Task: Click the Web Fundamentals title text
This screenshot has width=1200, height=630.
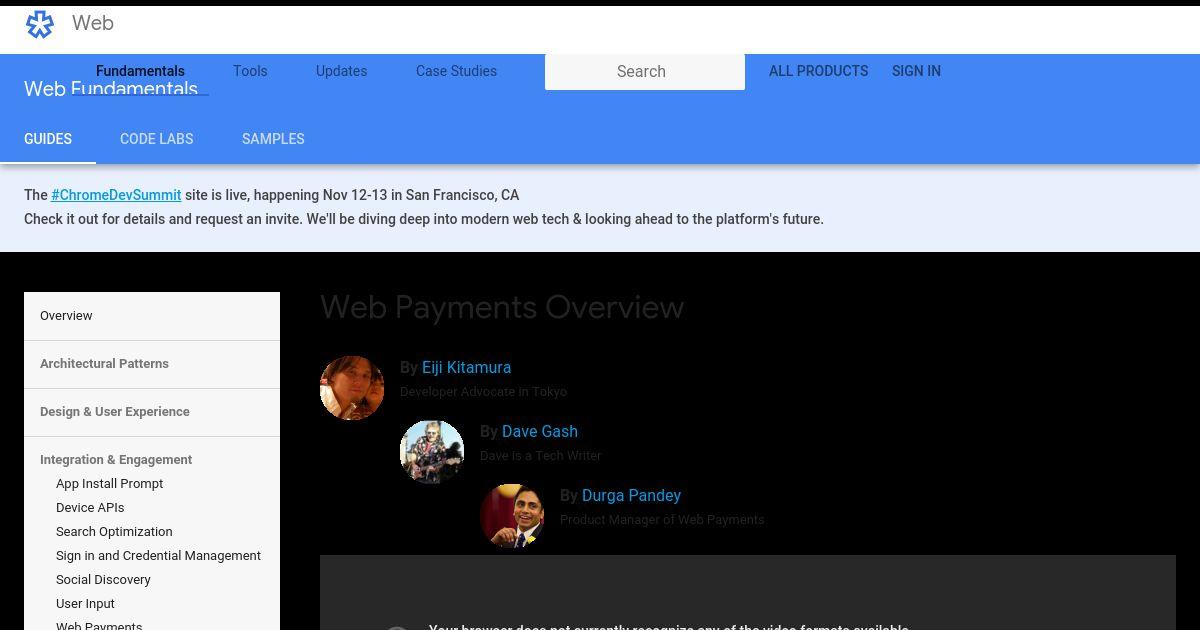Action: tap(111, 89)
